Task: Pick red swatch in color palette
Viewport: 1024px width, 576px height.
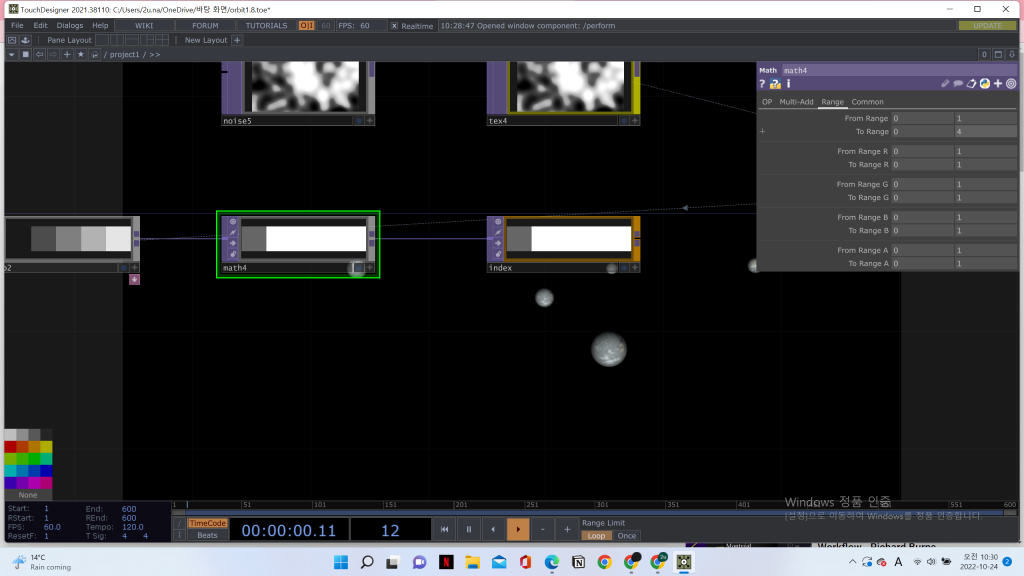Action: click(10, 447)
